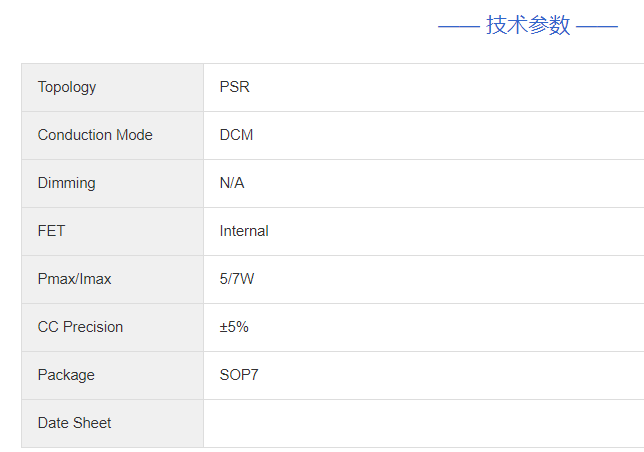
Task: Select the SOP7 package value
Action: 240,375
